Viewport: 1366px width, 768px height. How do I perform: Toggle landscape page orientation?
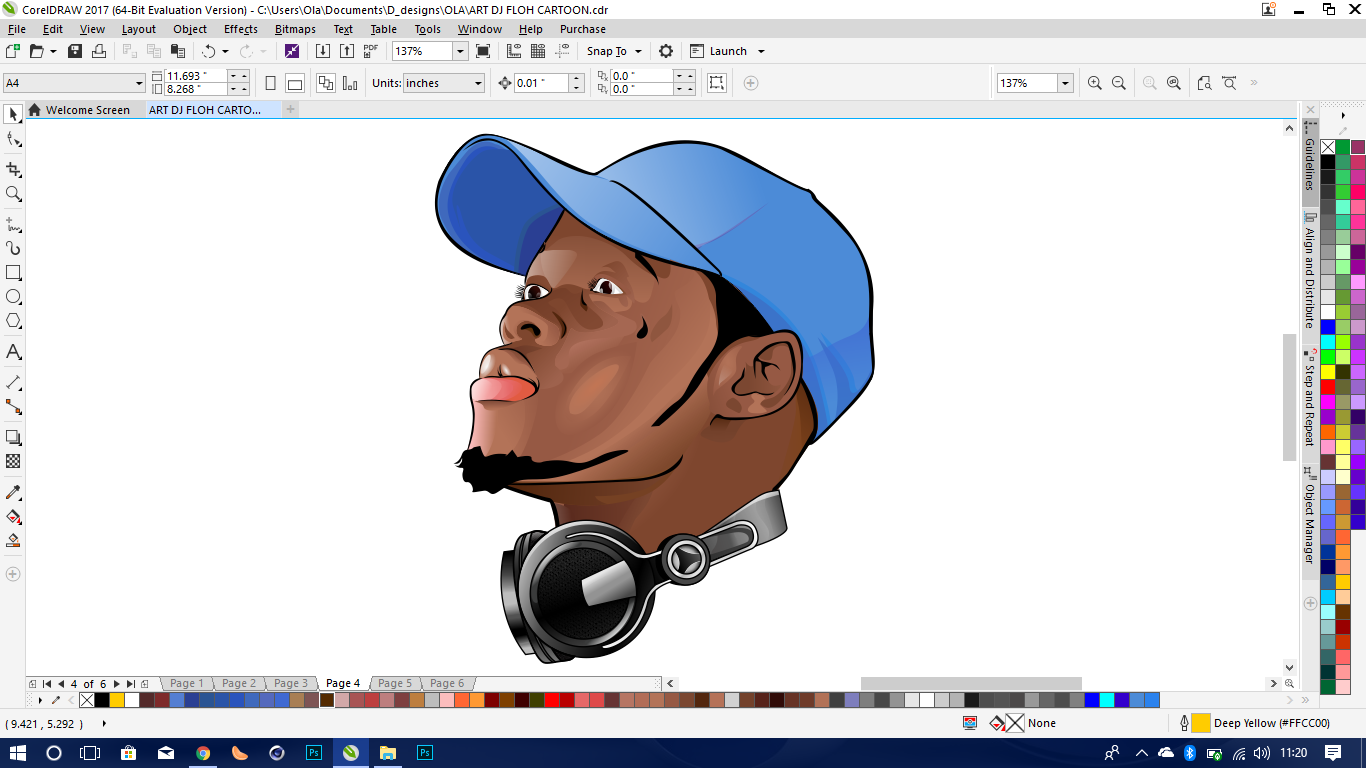(294, 83)
